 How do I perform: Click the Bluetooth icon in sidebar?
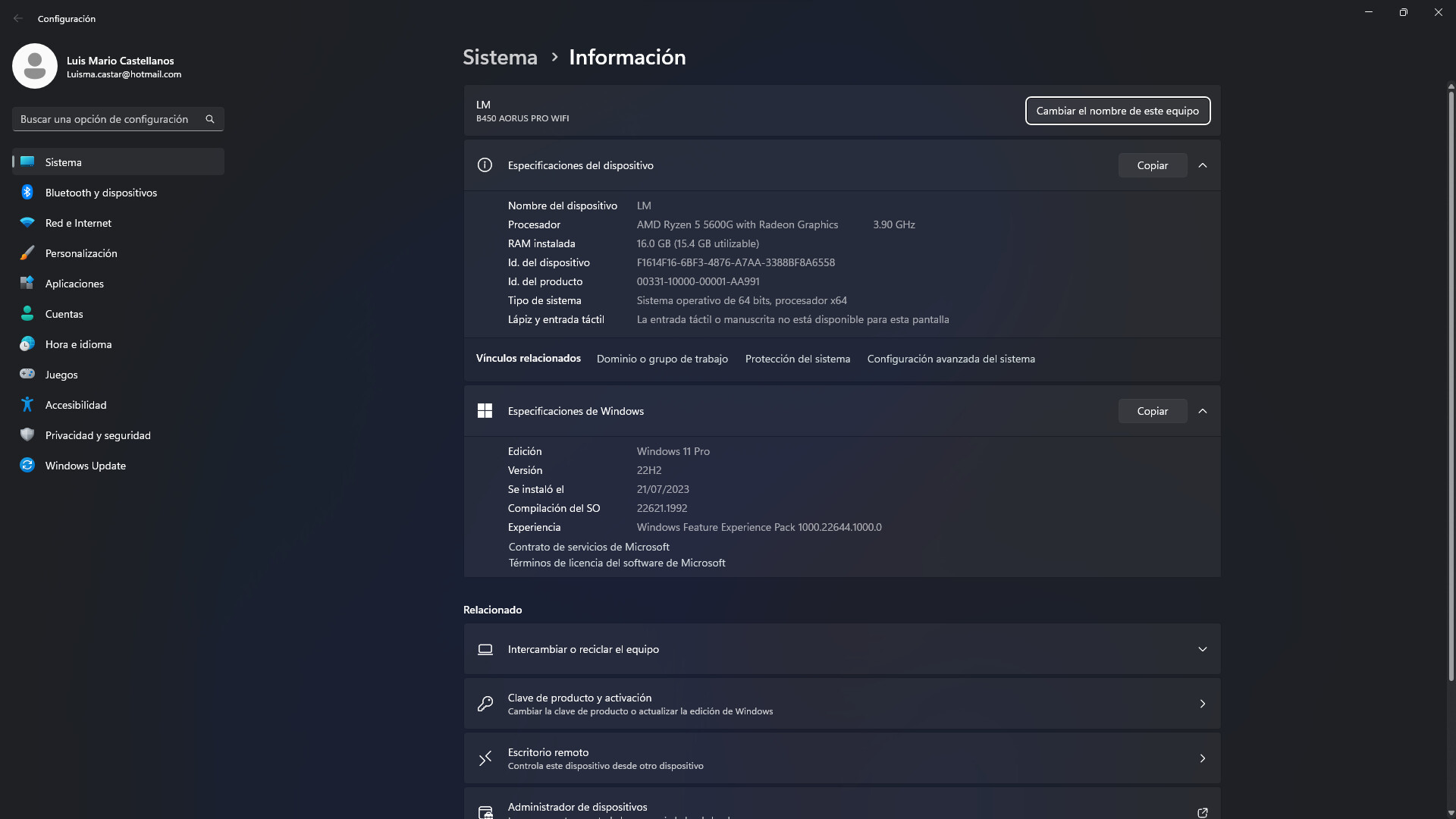coord(27,192)
